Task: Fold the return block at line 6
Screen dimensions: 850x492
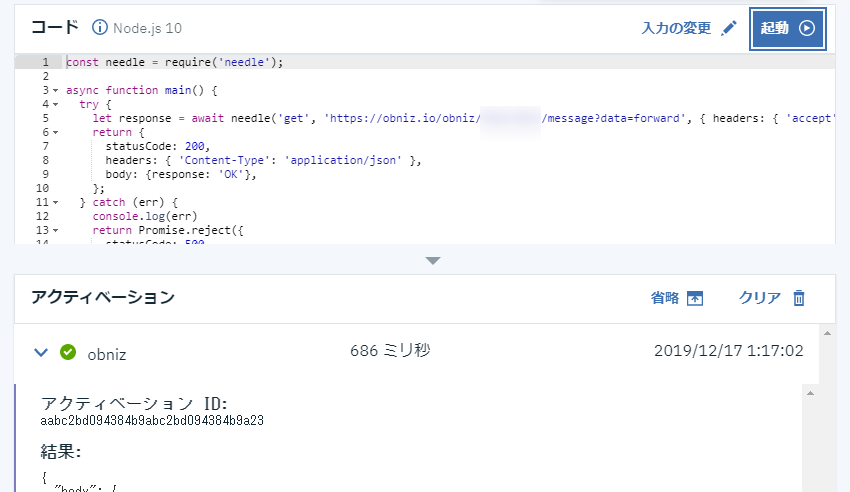Action: [x=55, y=132]
